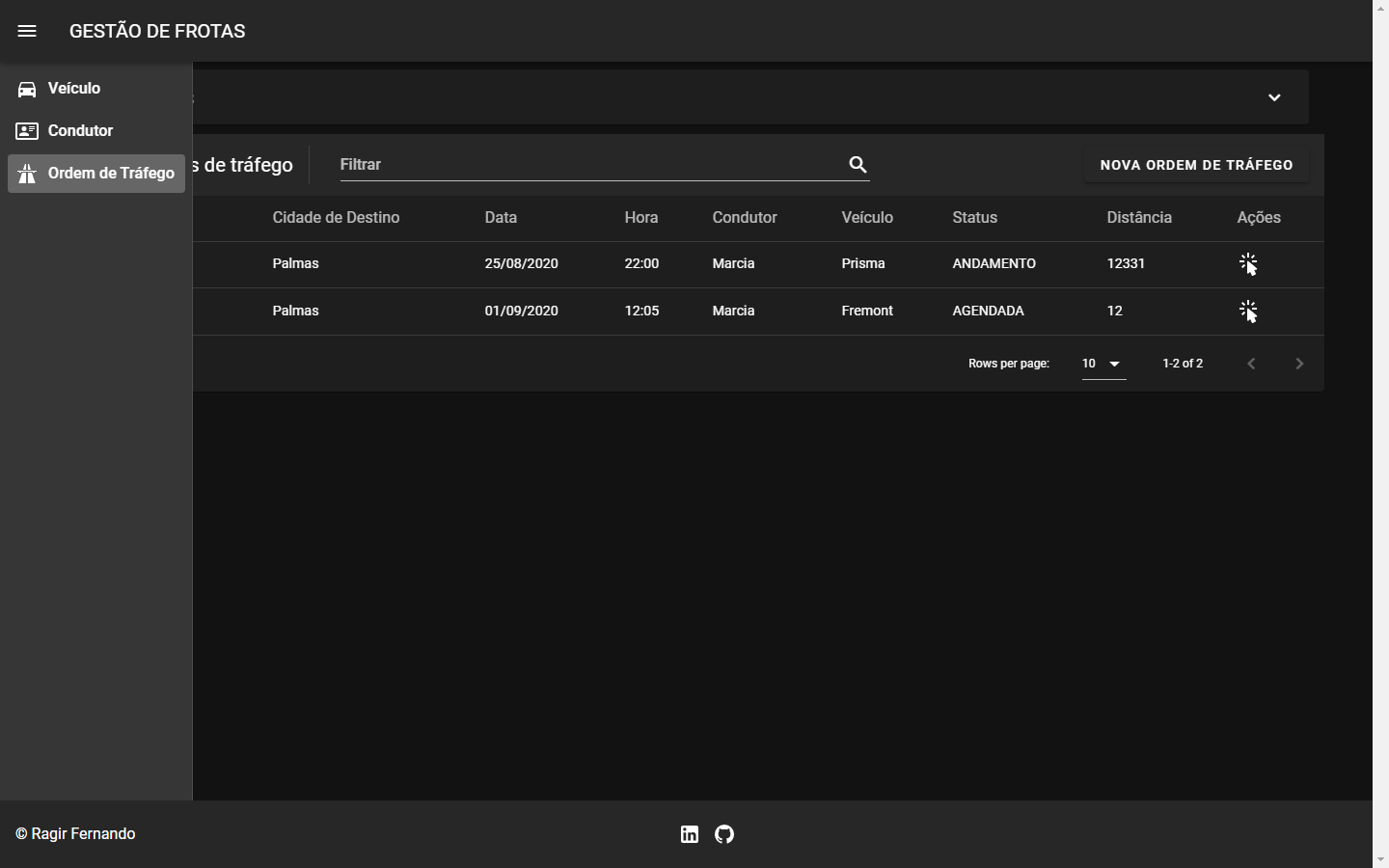Screen dimensions: 1389x868
Task: Select the ANDAMENTO status cell
Action: coord(994,264)
